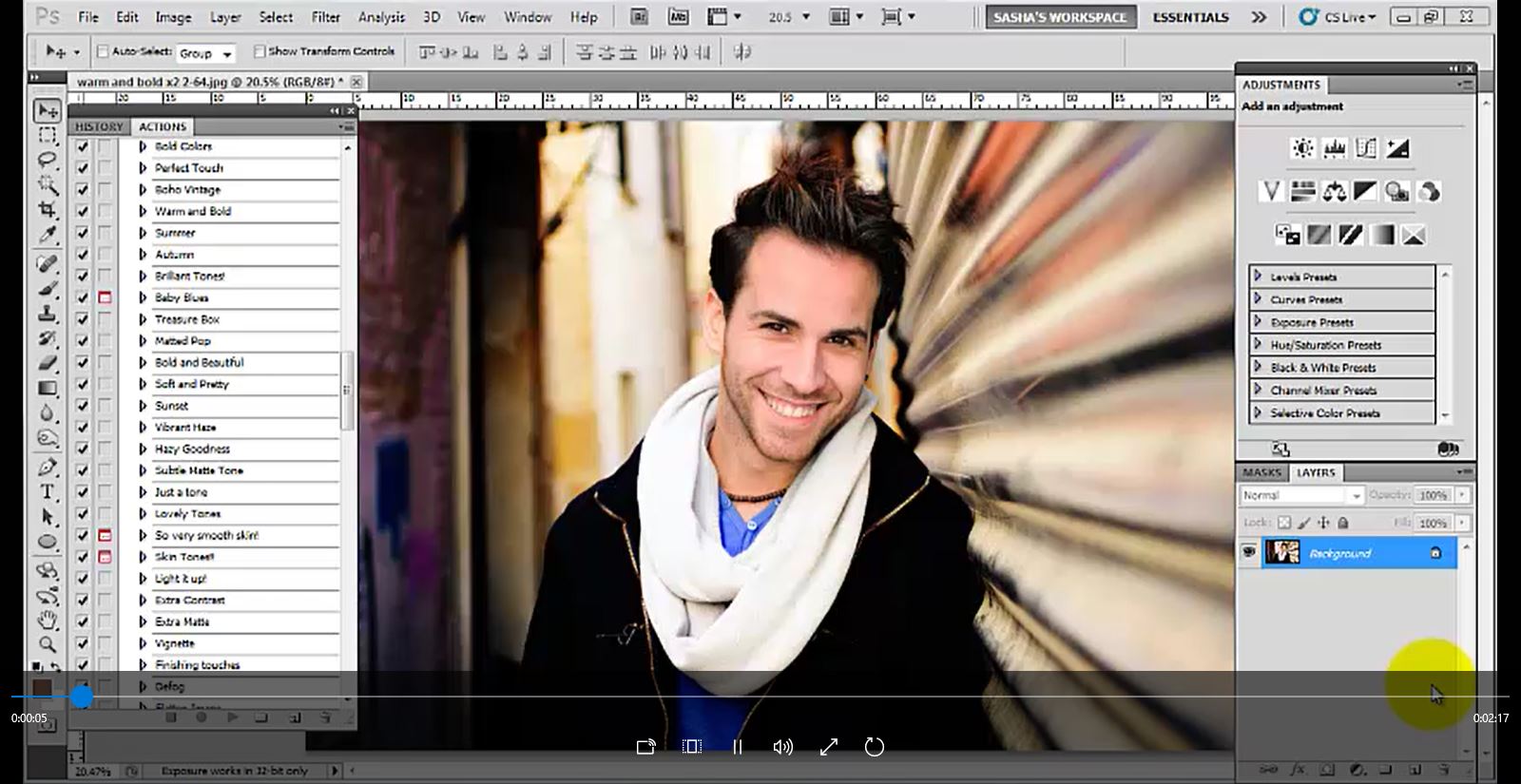Add a Brightness/Contrast adjustment
This screenshot has height=784, width=1521.
pyautogui.click(x=1302, y=148)
